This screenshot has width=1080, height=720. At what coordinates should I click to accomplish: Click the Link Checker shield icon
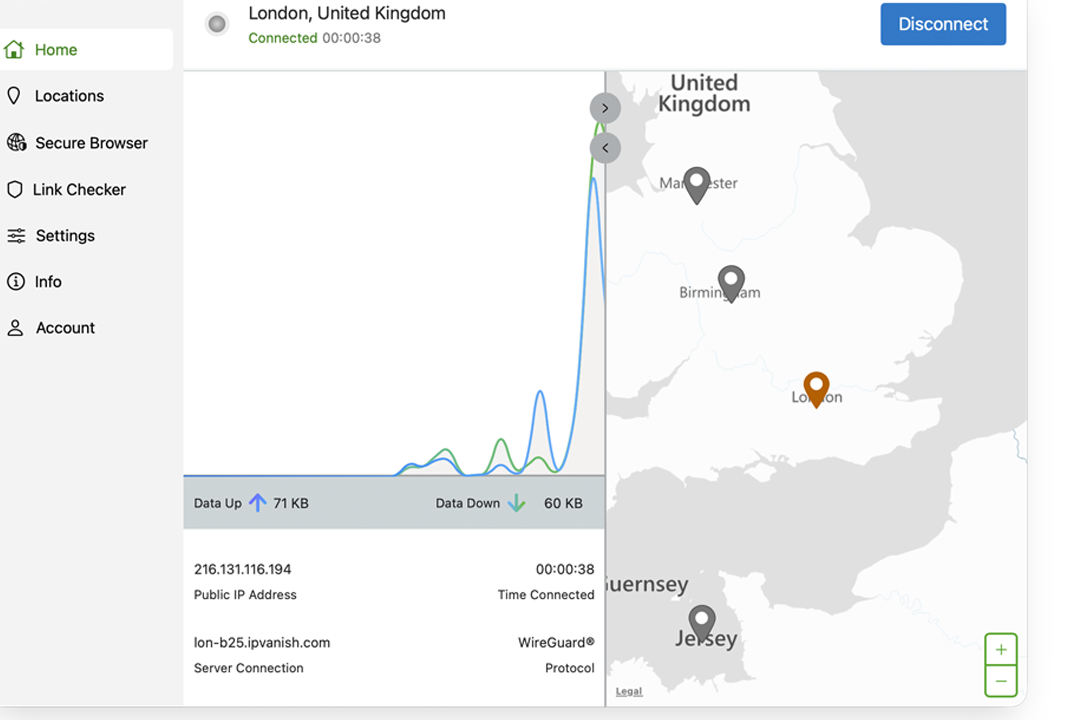click(14, 189)
